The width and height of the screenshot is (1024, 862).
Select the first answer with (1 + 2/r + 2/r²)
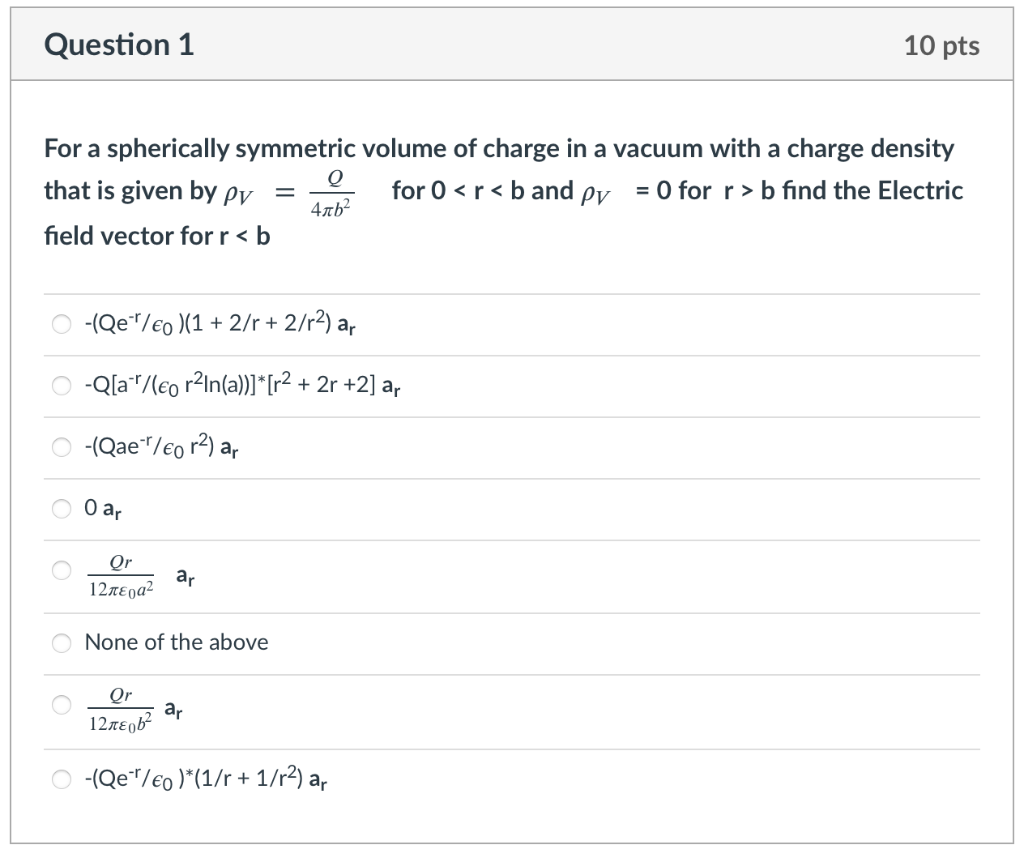(x=61, y=324)
